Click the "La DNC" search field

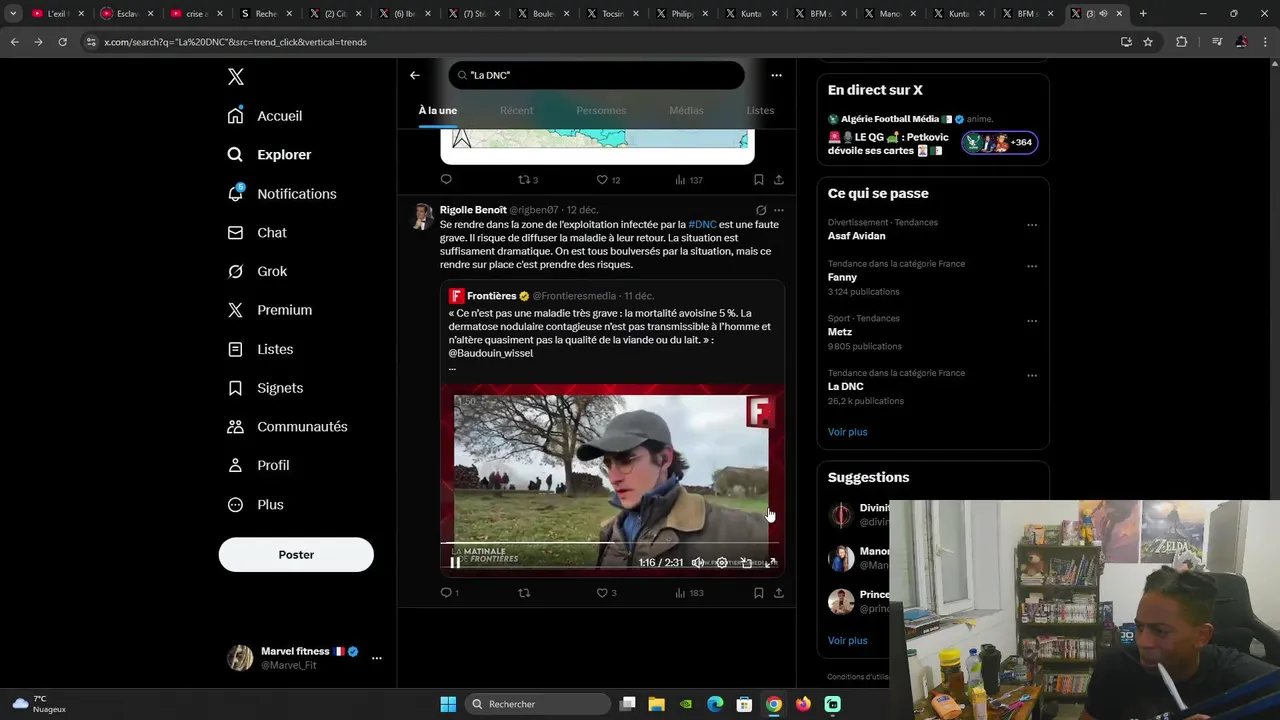coord(597,75)
